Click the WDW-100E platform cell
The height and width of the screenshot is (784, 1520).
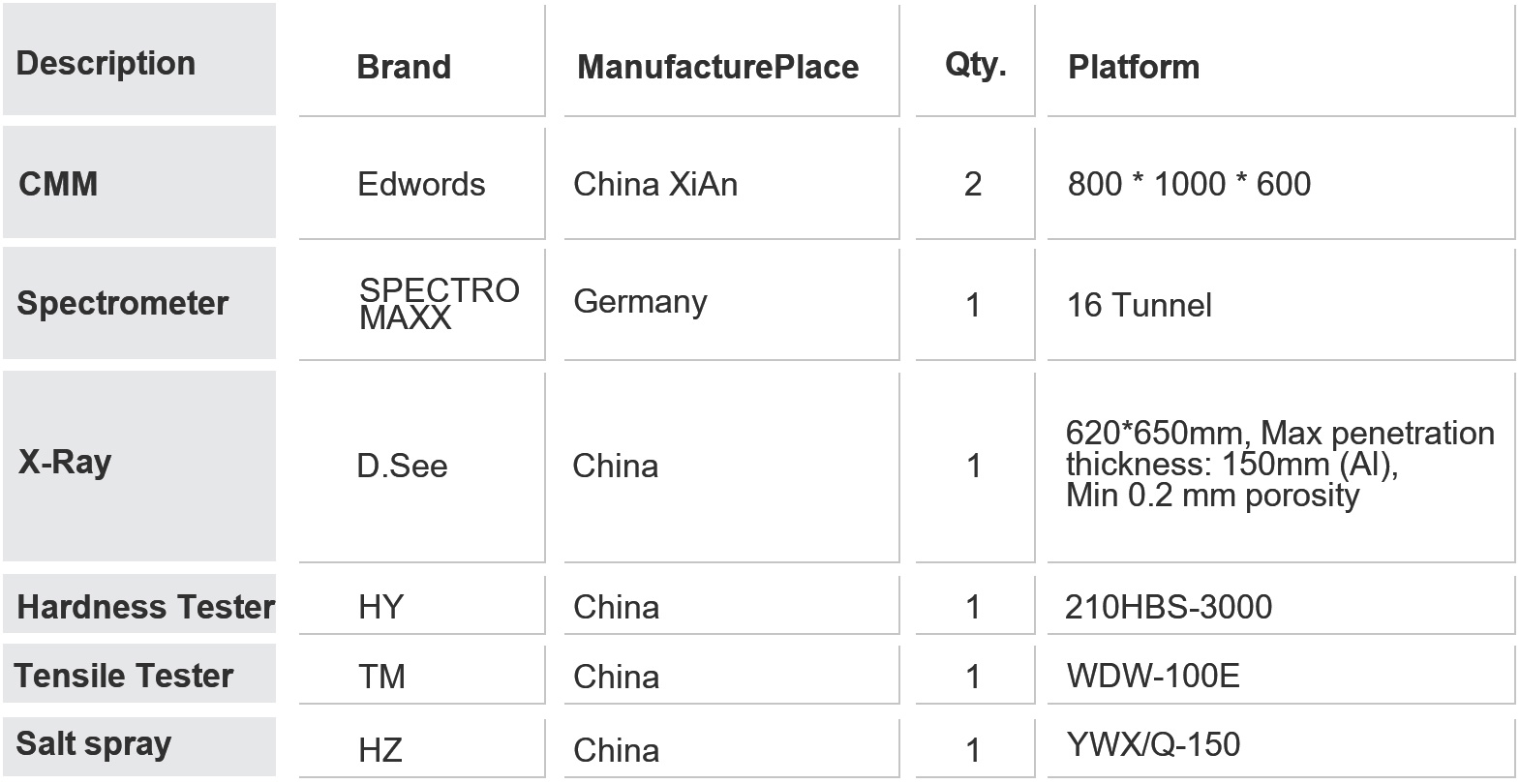(1152, 676)
